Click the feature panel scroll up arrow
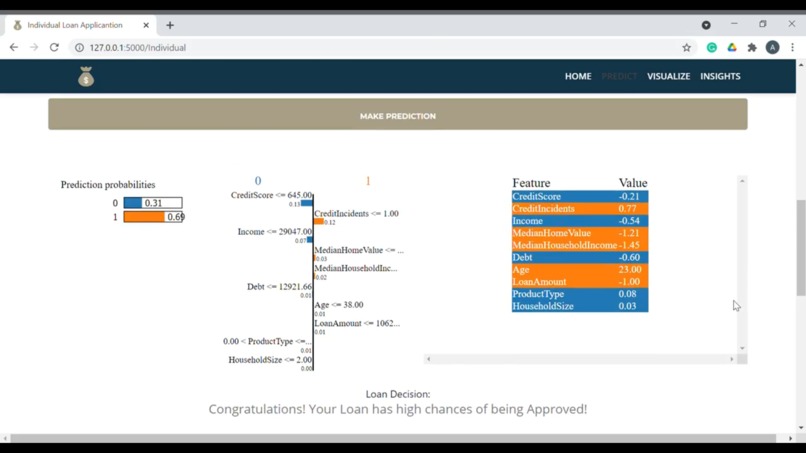Image resolution: width=806 pixels, height=453 pixels. pos(742,181)
